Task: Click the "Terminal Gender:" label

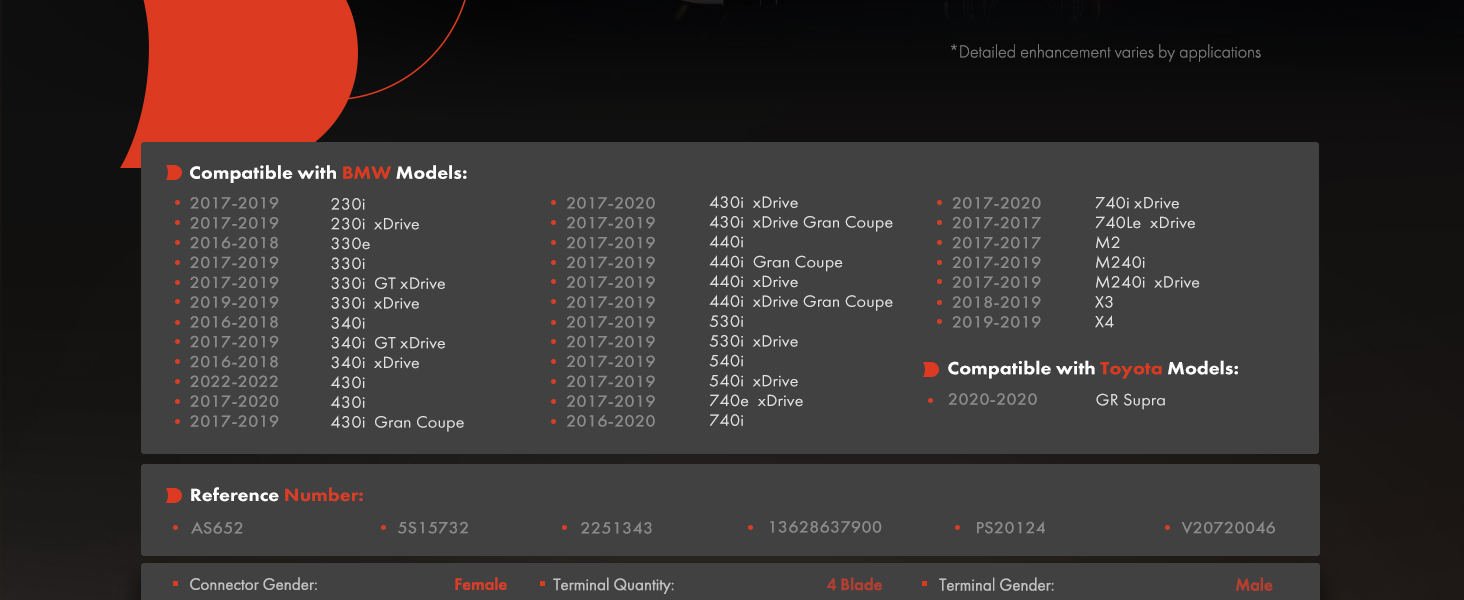Action: tap(996, 585)
